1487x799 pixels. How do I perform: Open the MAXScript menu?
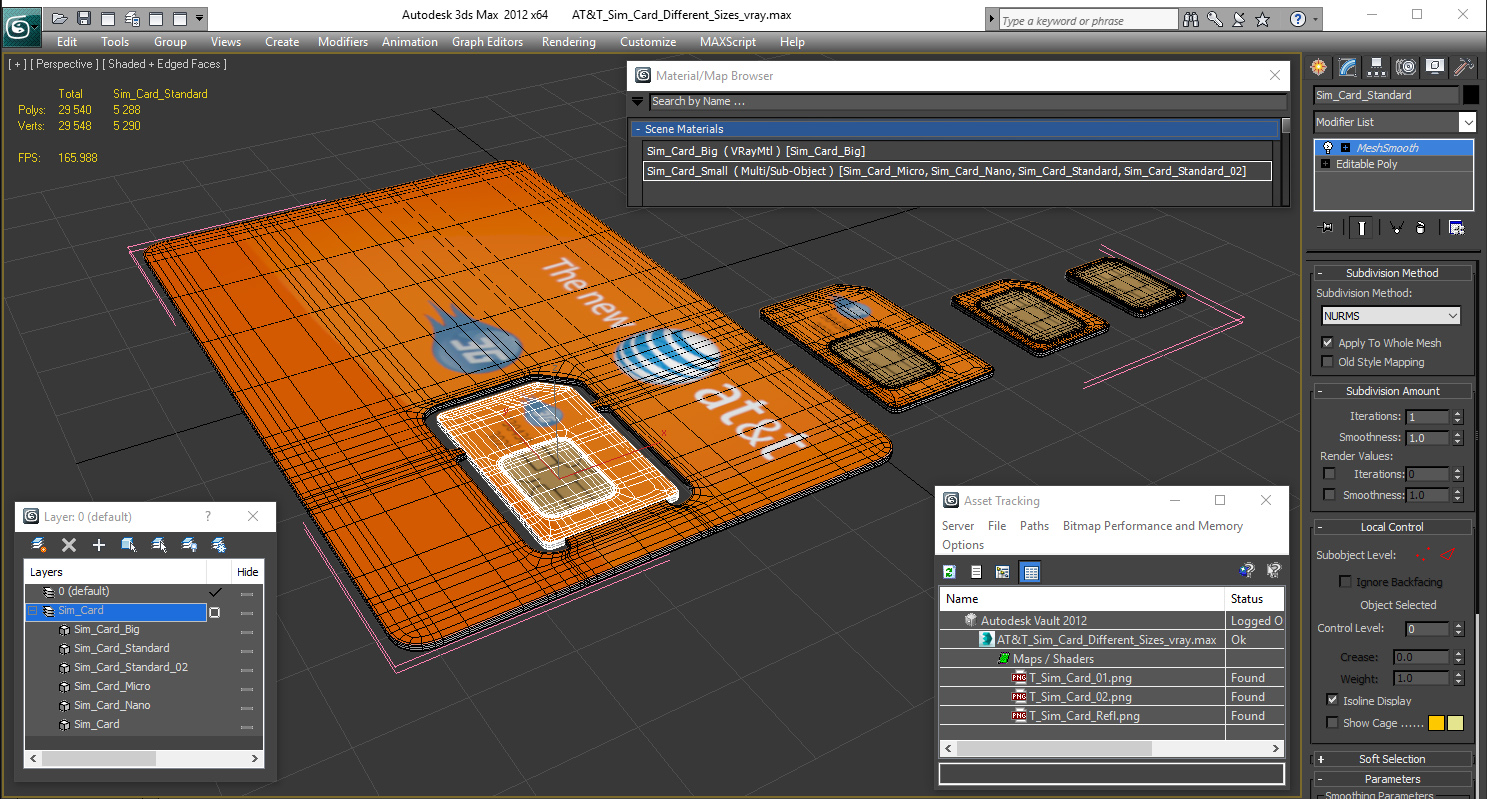[x=728, y=42]
